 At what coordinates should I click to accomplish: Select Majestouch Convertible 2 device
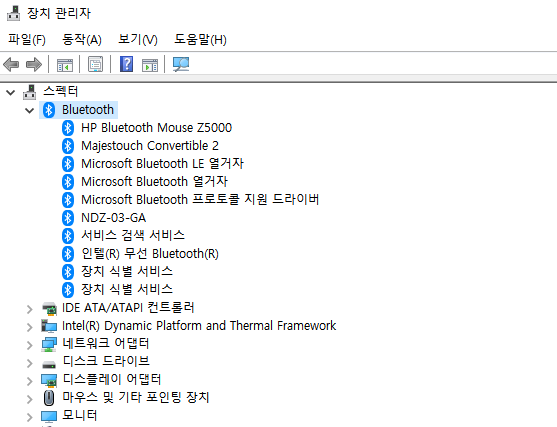(150, 146)
